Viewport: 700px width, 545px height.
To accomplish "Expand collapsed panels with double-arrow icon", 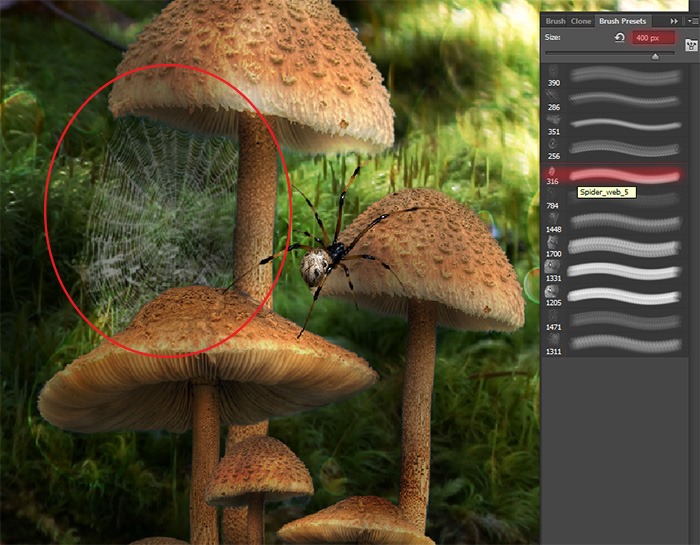I will (674, 21).
